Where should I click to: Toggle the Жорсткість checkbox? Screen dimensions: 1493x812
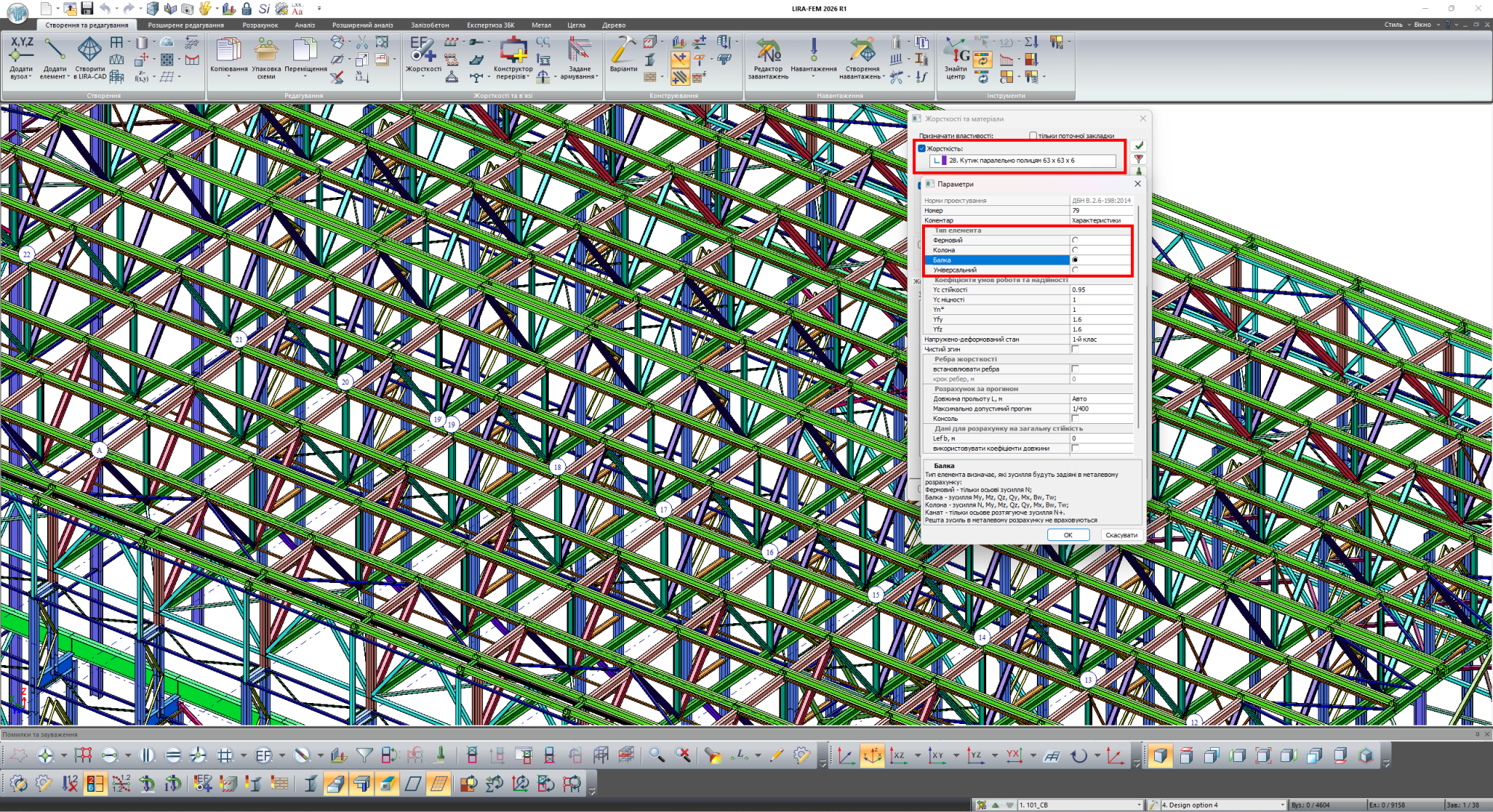[922, 149]
